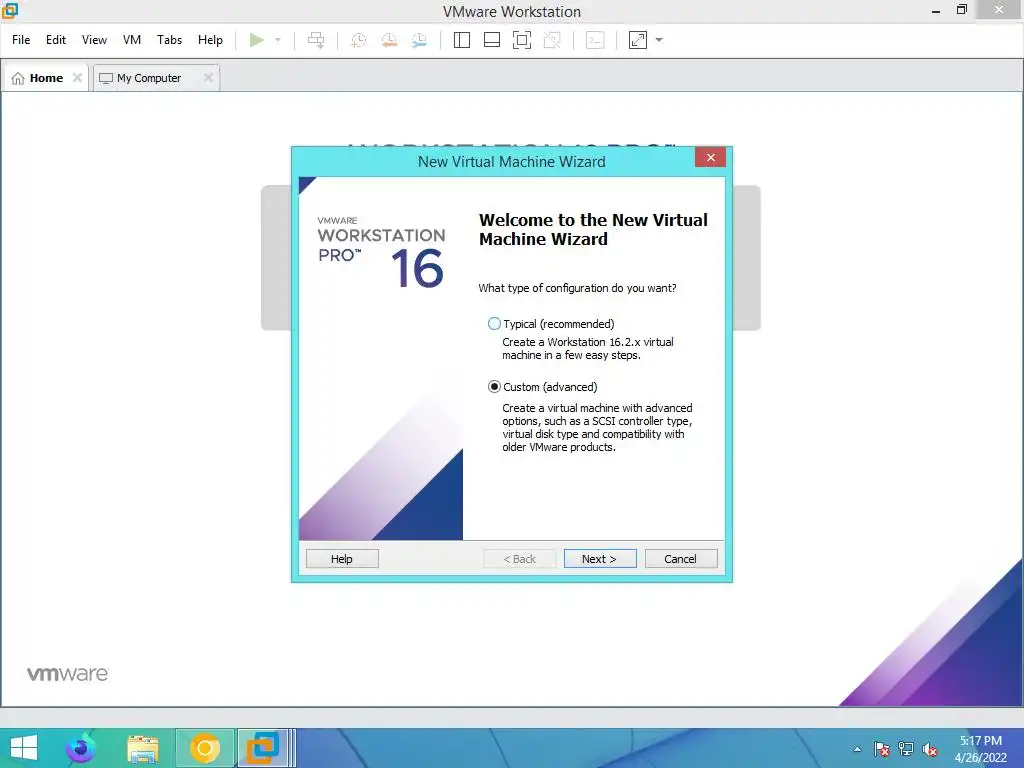Show hidden tray icons arrow

pyautogui.click(x=857, y=749)
